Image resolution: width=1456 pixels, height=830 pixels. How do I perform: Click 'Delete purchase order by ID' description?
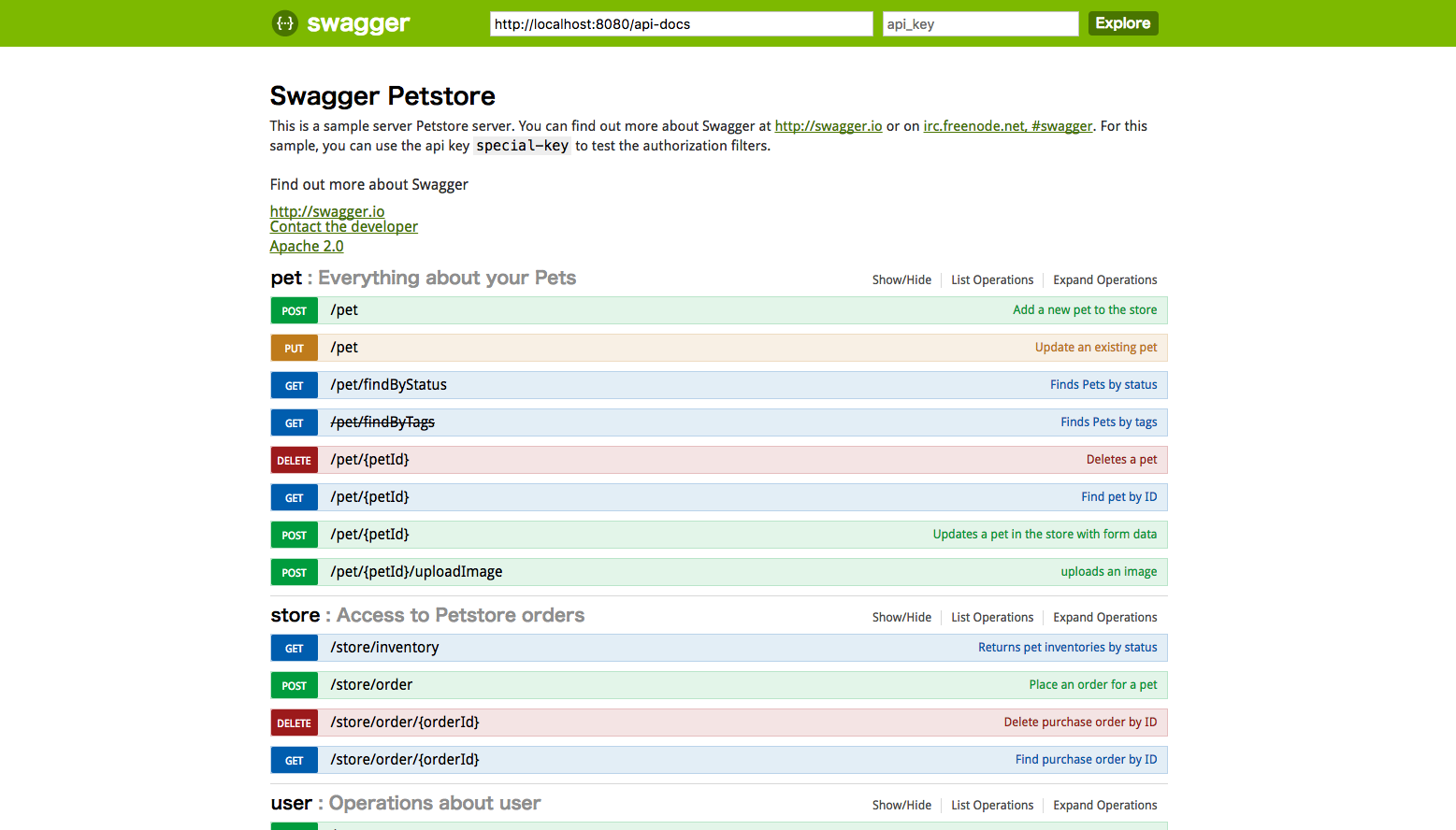(x=1080, y=723)
